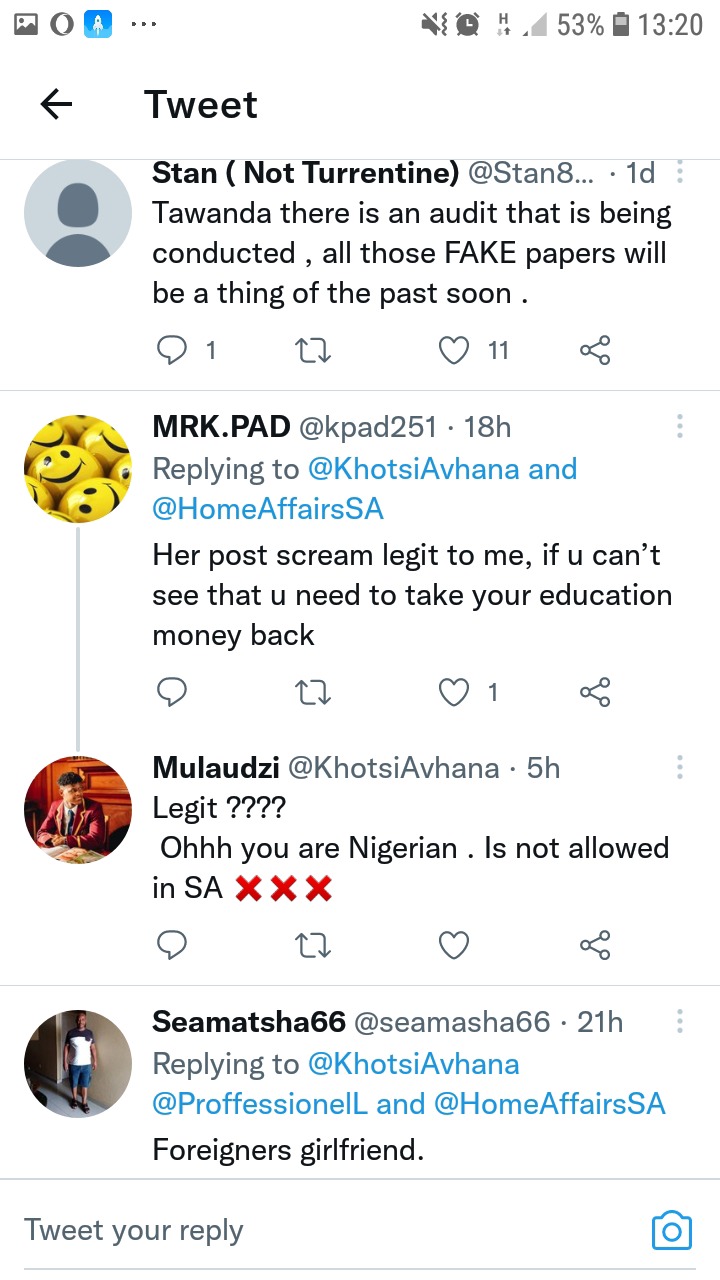
Task: Tap the back arrow in Tweet header
Action: (57, 104)
